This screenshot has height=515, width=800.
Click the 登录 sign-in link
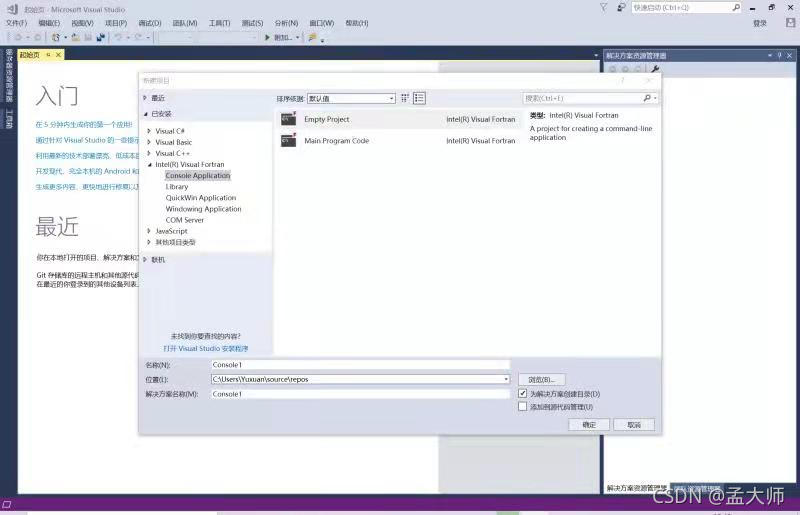point(760,23)
